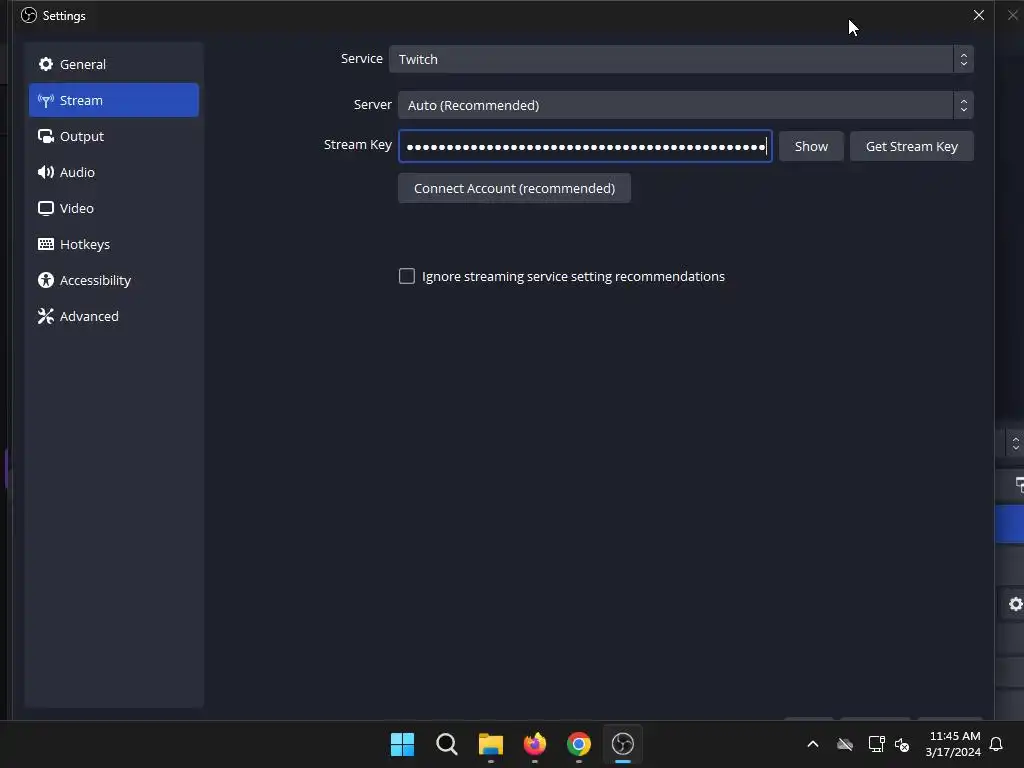
Task: Click the General gear icon
Action: click(46, 64)
